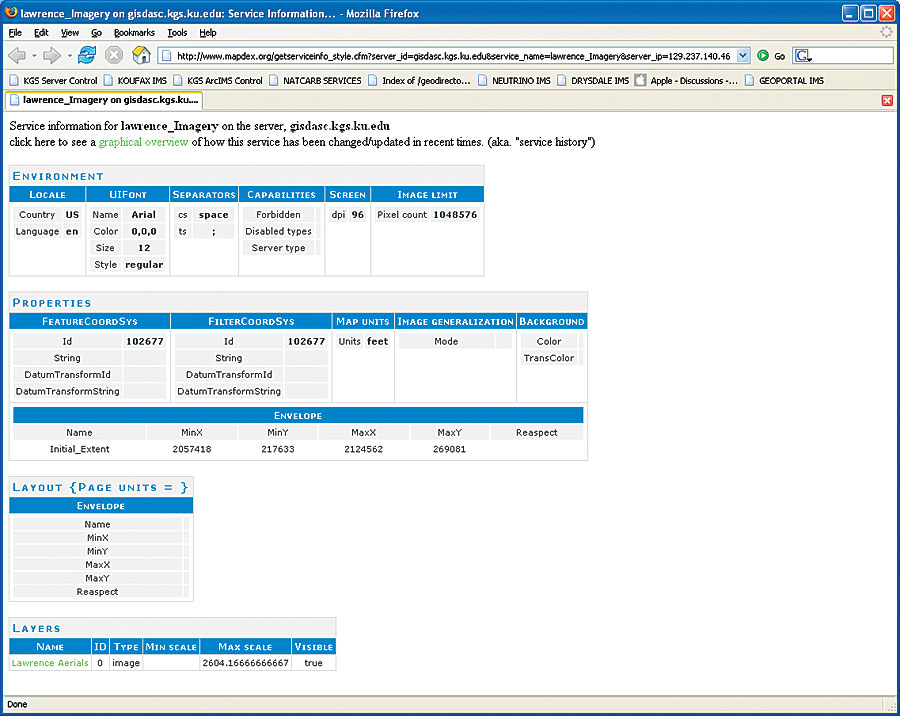The image size is (900, 716).
Task: Click the Forward navigation arrow
Action: (x=52, y=56)
